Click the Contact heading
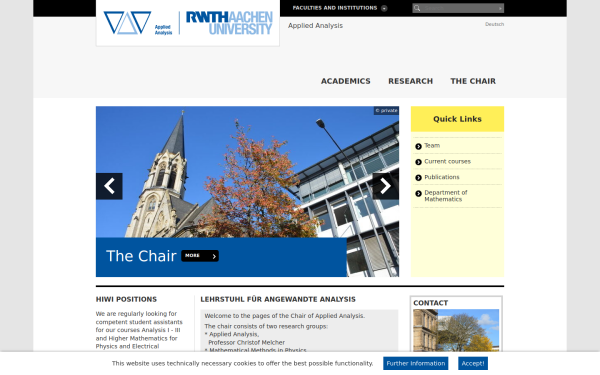This screenshot has width=600, height=375. pos(430,303)
